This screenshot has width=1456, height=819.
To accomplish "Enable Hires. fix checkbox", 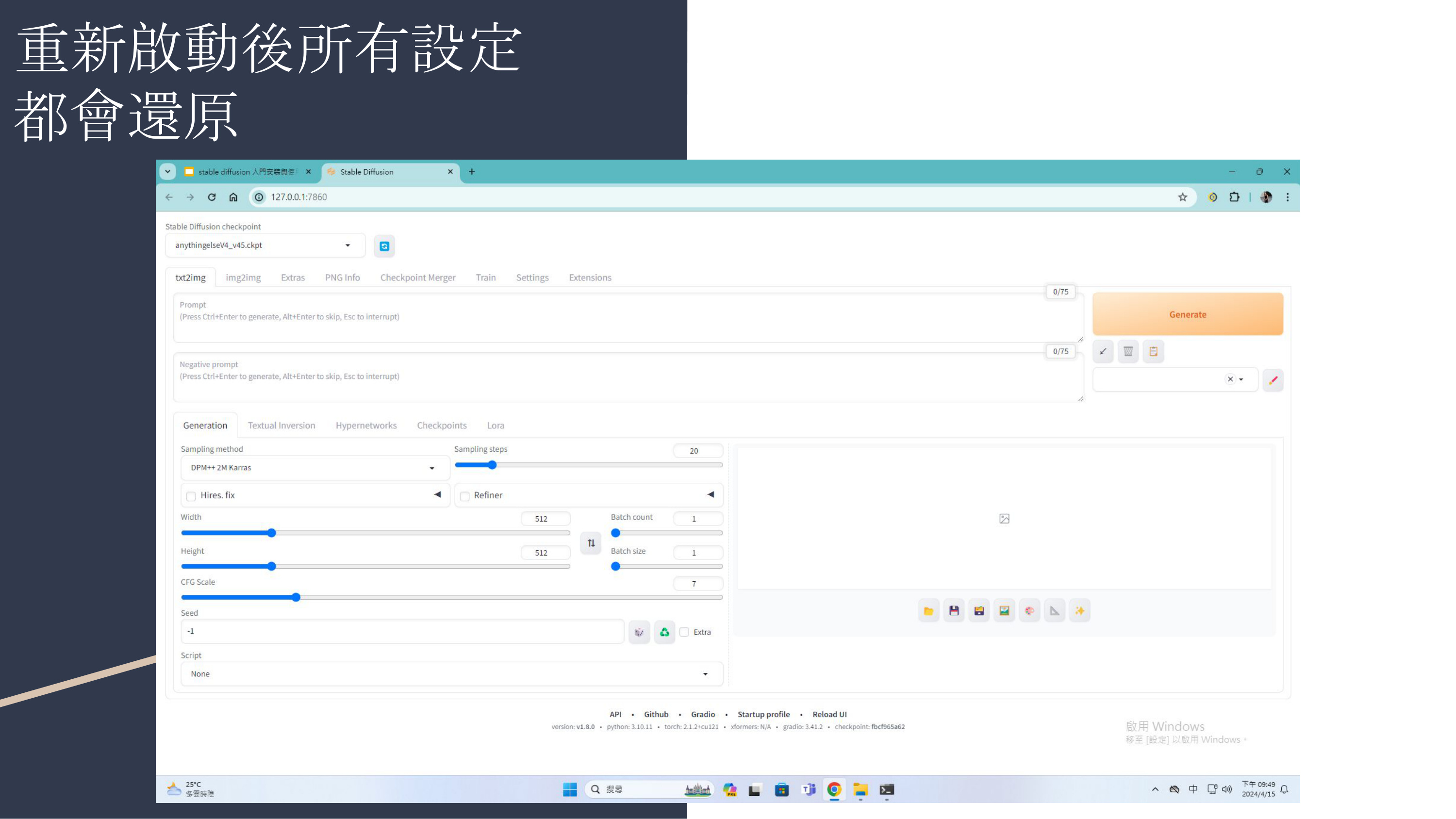I will [191, 496].
